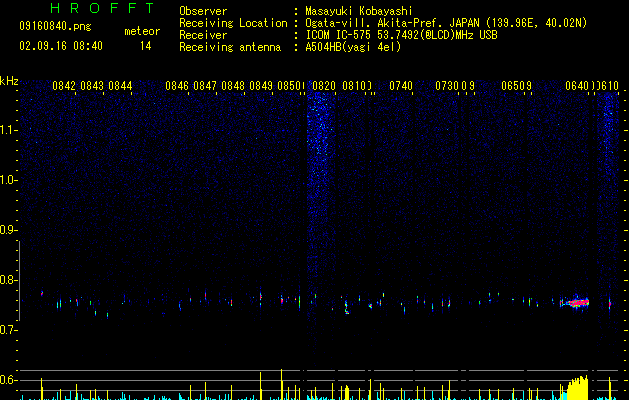Click the 0650 time marker
This screenshot has height=400, width=629.
513,86
